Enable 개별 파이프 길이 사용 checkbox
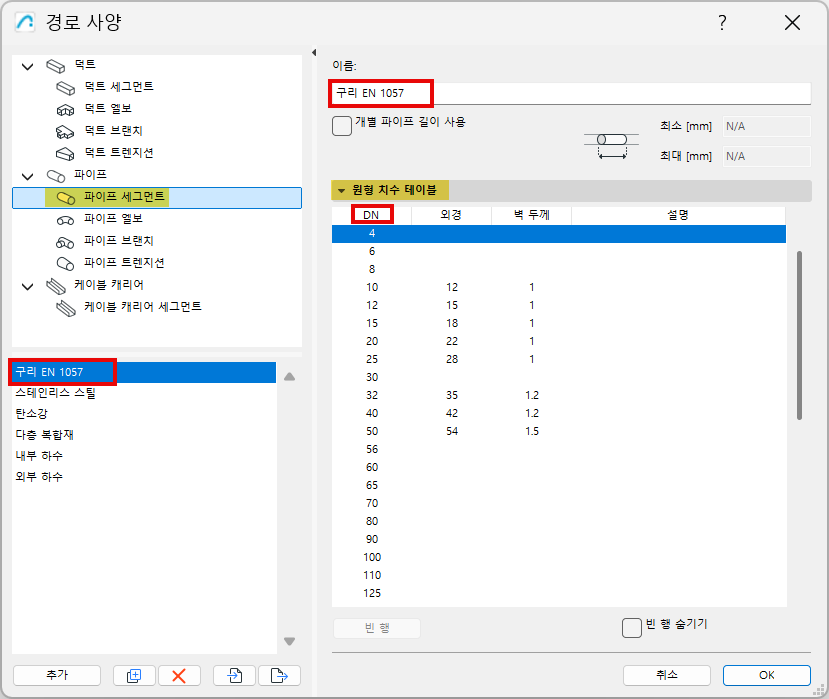 pos(342,126)
